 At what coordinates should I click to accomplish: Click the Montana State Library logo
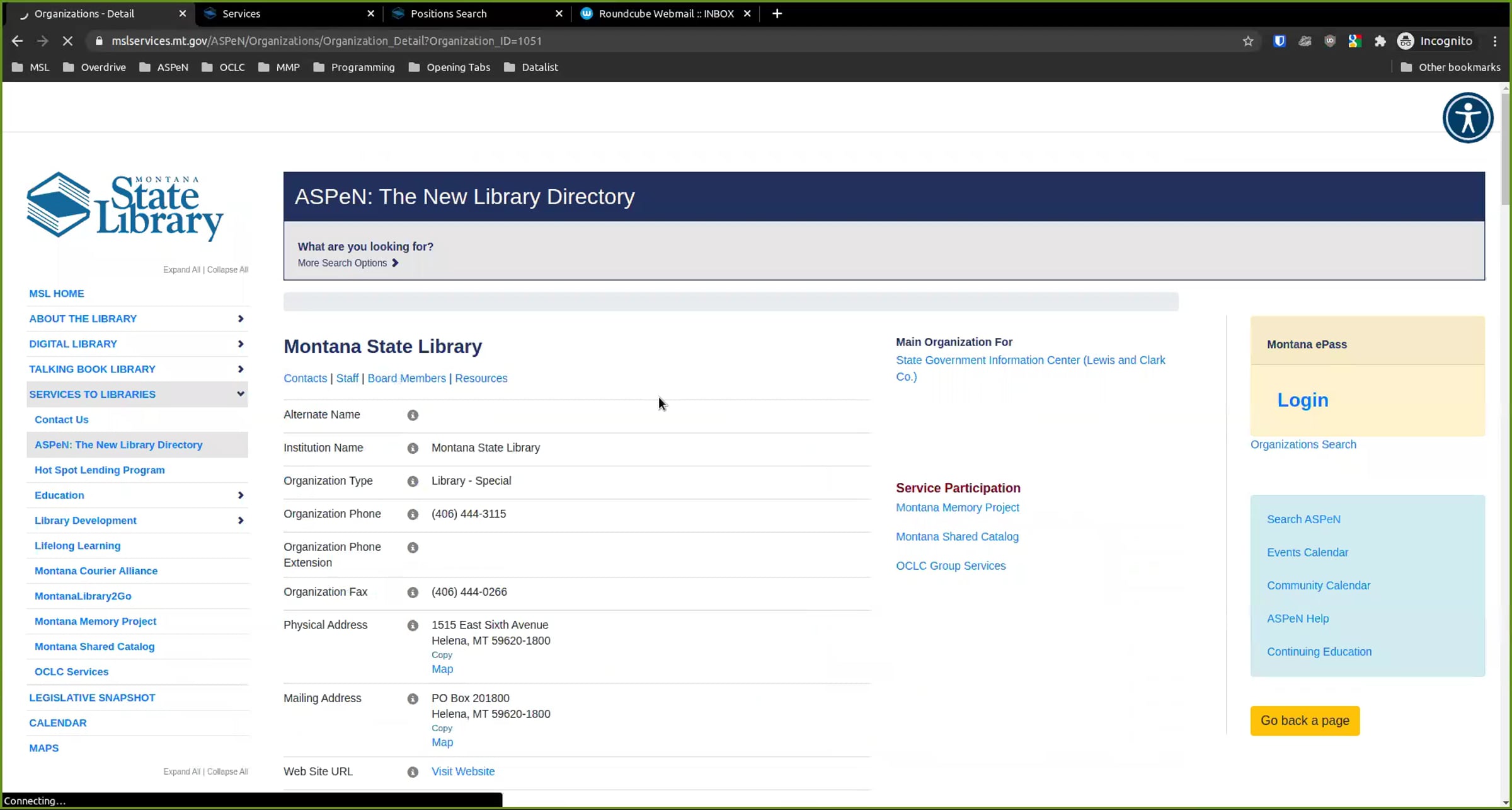(125, 206)
